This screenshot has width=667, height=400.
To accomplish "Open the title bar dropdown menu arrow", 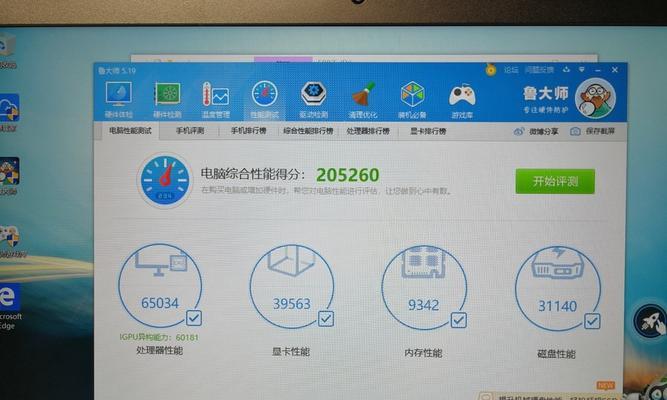I will [581, 69].
